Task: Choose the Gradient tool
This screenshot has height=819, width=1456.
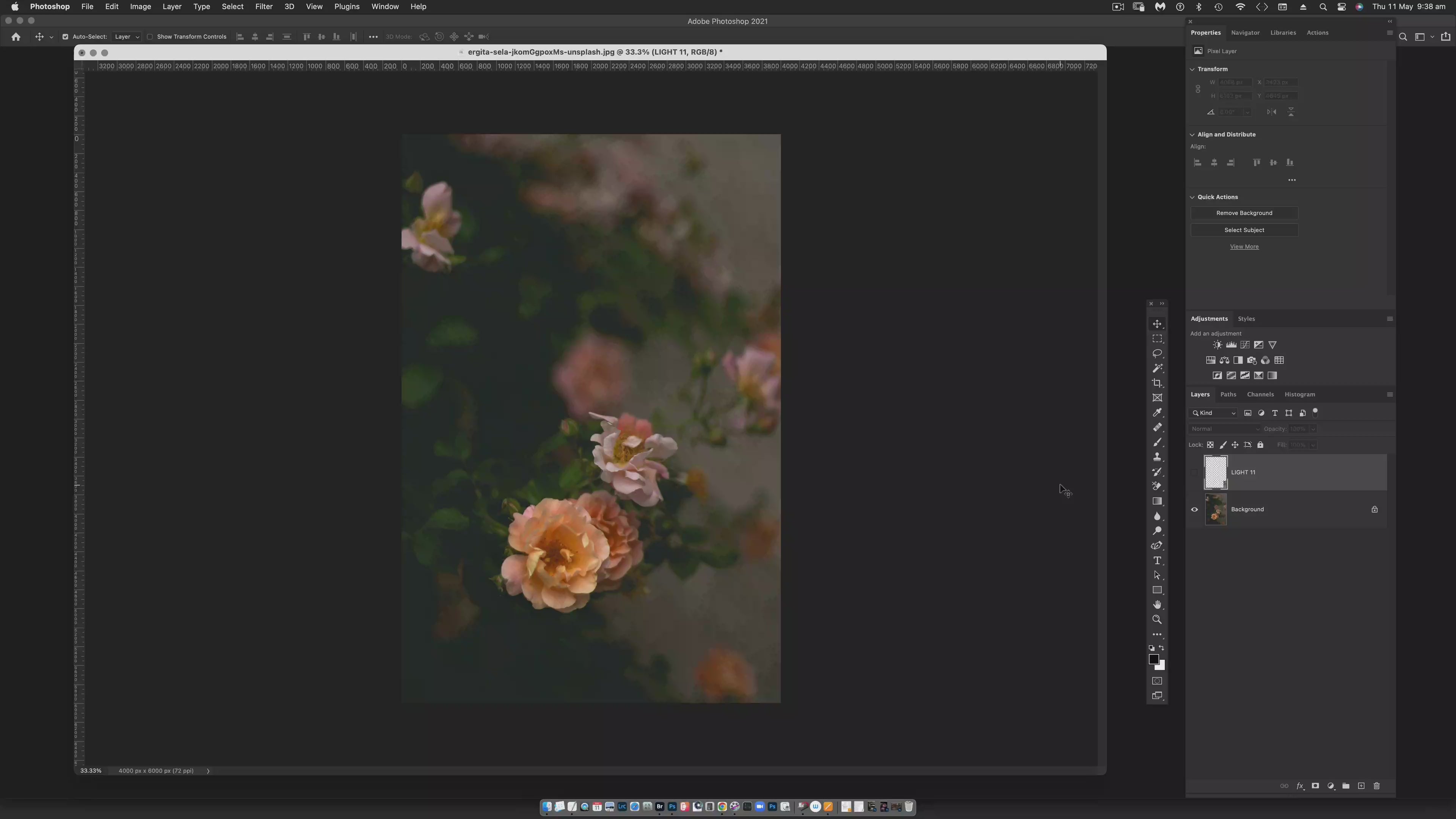Action: [x=1157, y=501]
